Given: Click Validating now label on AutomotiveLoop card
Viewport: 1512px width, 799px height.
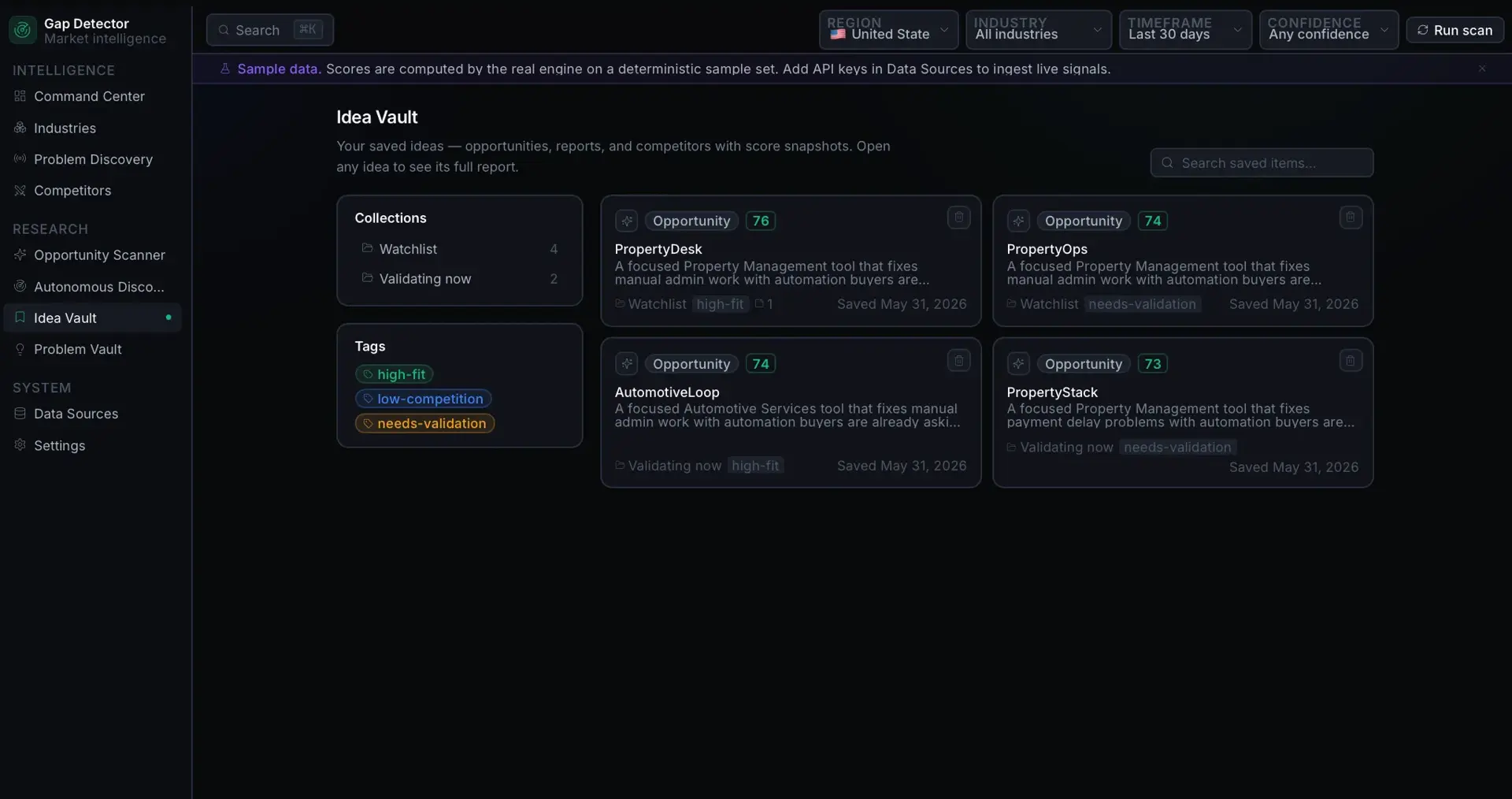Looking at the screenshot, I should (674, 466).
